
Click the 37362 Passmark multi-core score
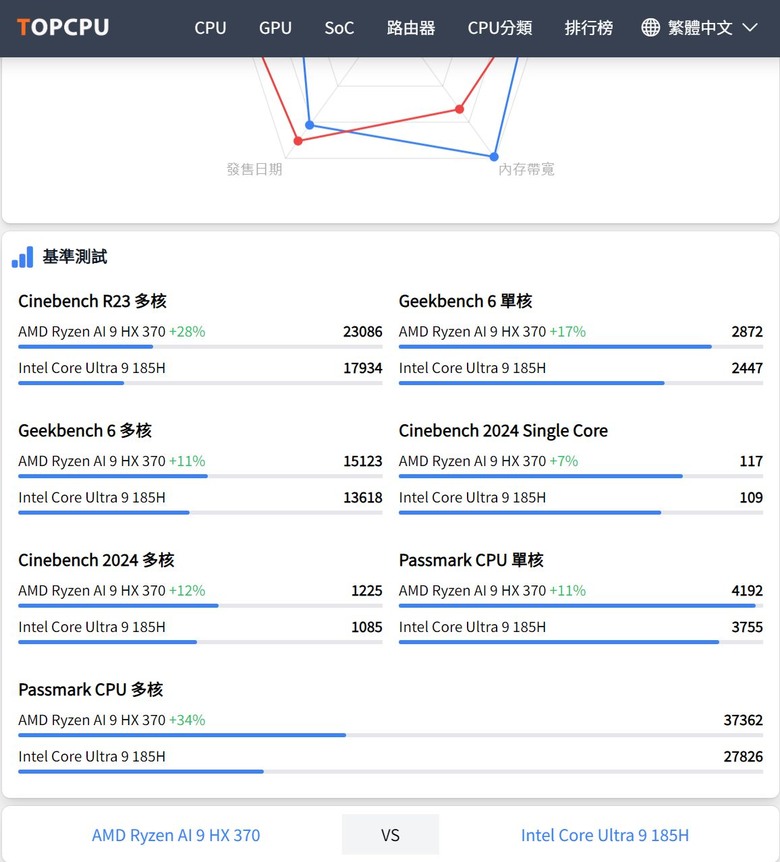coord(743,720)
